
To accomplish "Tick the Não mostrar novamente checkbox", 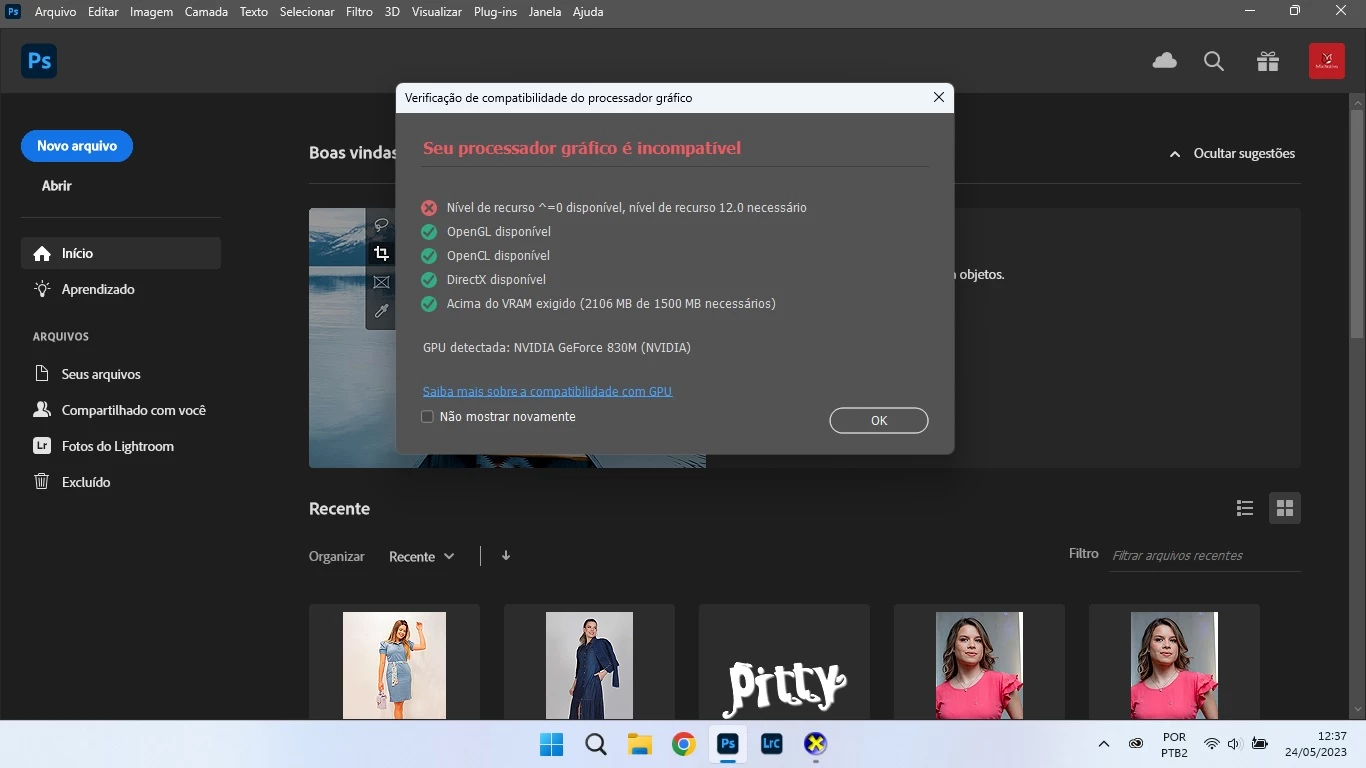I will 427,417.
